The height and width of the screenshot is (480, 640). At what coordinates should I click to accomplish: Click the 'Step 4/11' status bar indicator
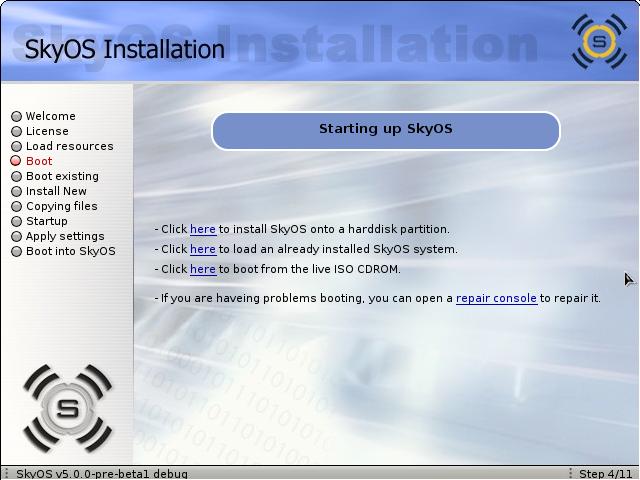605,474
